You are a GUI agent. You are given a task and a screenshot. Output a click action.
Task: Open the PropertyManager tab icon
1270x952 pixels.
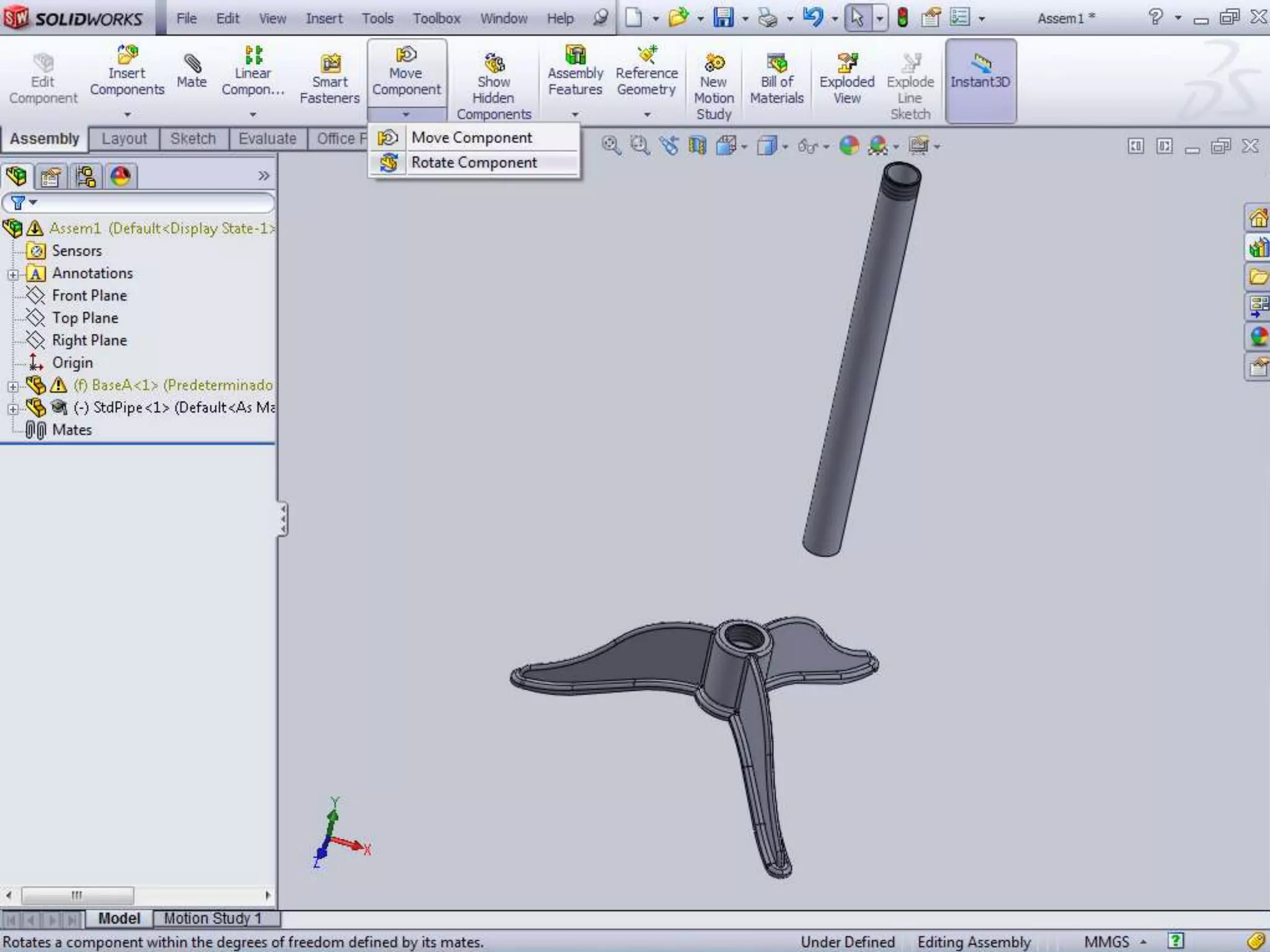[51, 177]
